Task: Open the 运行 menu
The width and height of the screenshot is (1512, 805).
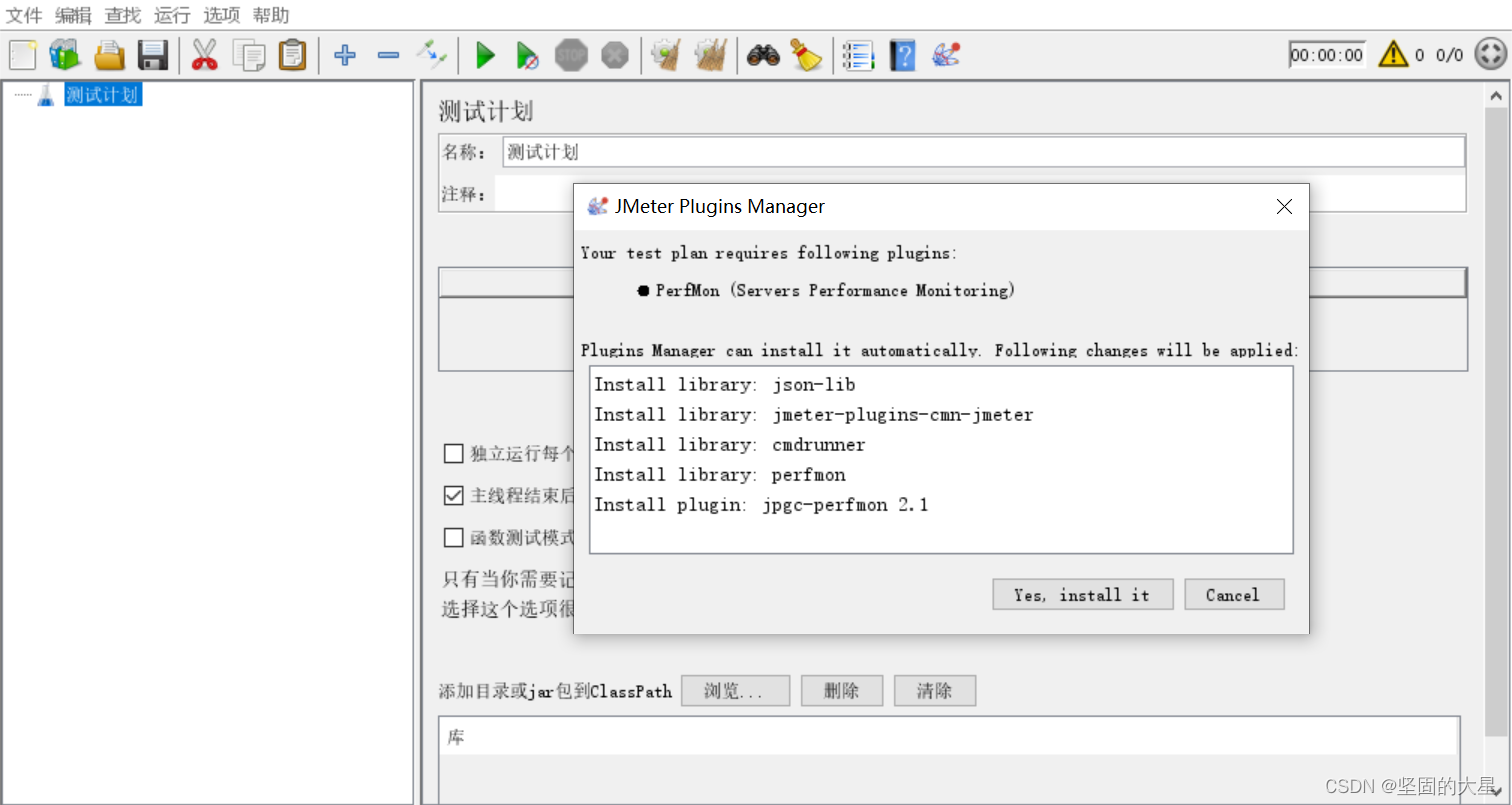Action: (x=172, y=15)
